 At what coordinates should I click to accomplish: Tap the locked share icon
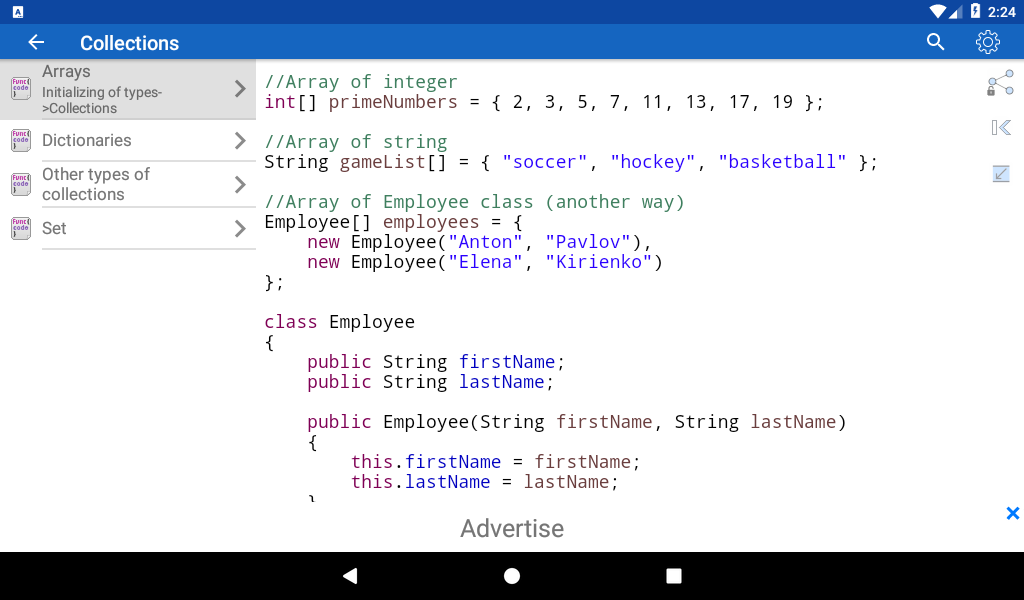pyautogui.click(x=1000, y=83)
